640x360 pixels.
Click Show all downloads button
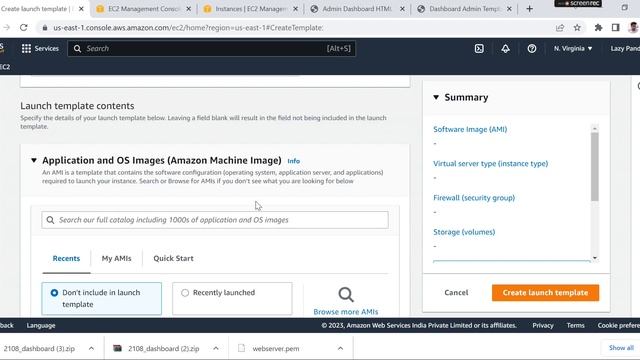tap(621, 348)
